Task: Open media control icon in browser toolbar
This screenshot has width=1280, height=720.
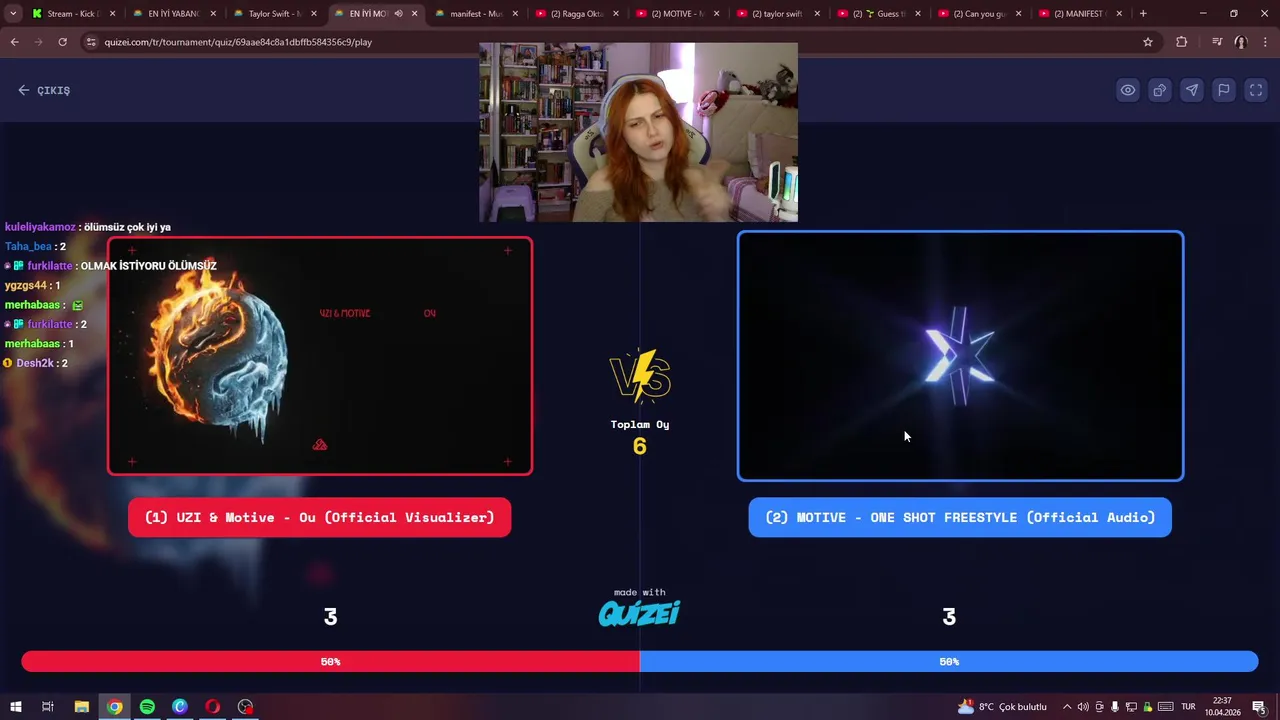Action: click(x=1217, y=42)
